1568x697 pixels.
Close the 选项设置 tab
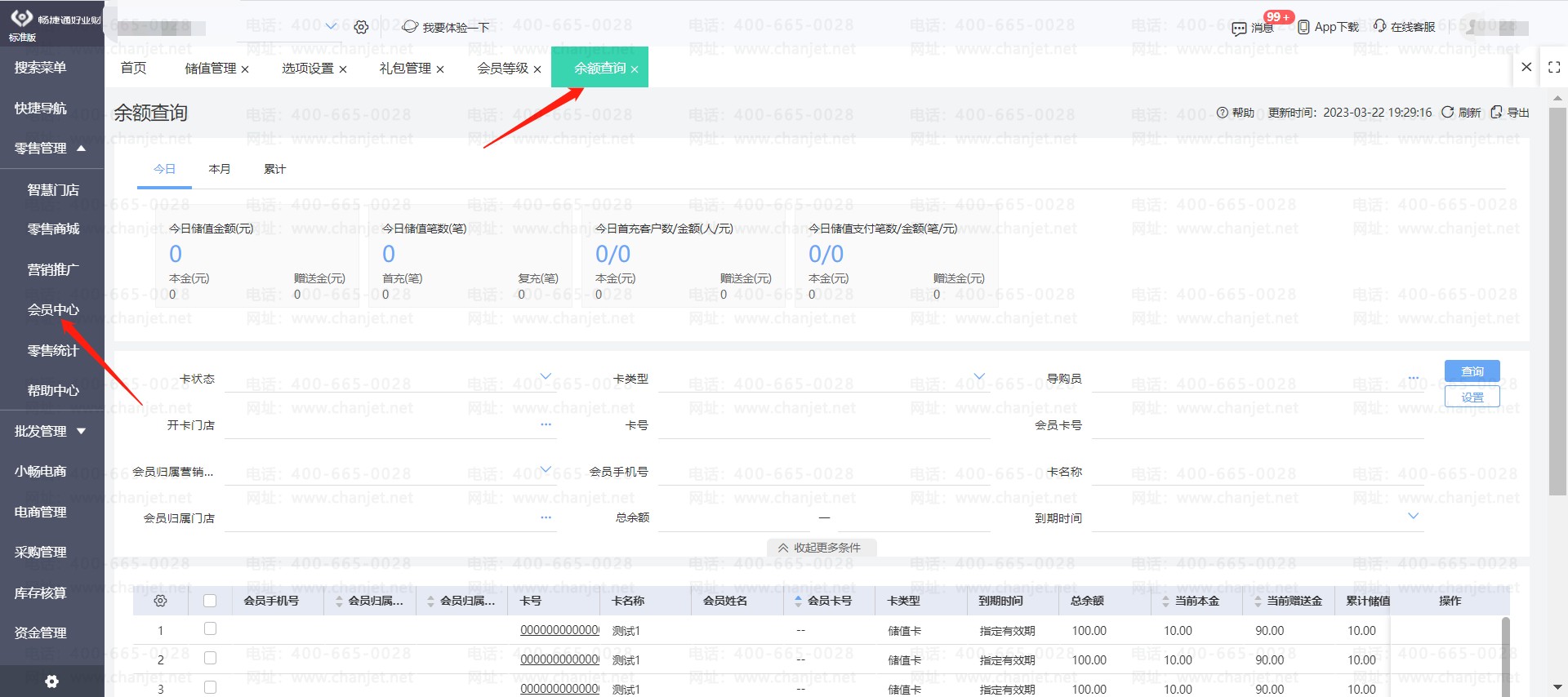[x=343, y=69]
